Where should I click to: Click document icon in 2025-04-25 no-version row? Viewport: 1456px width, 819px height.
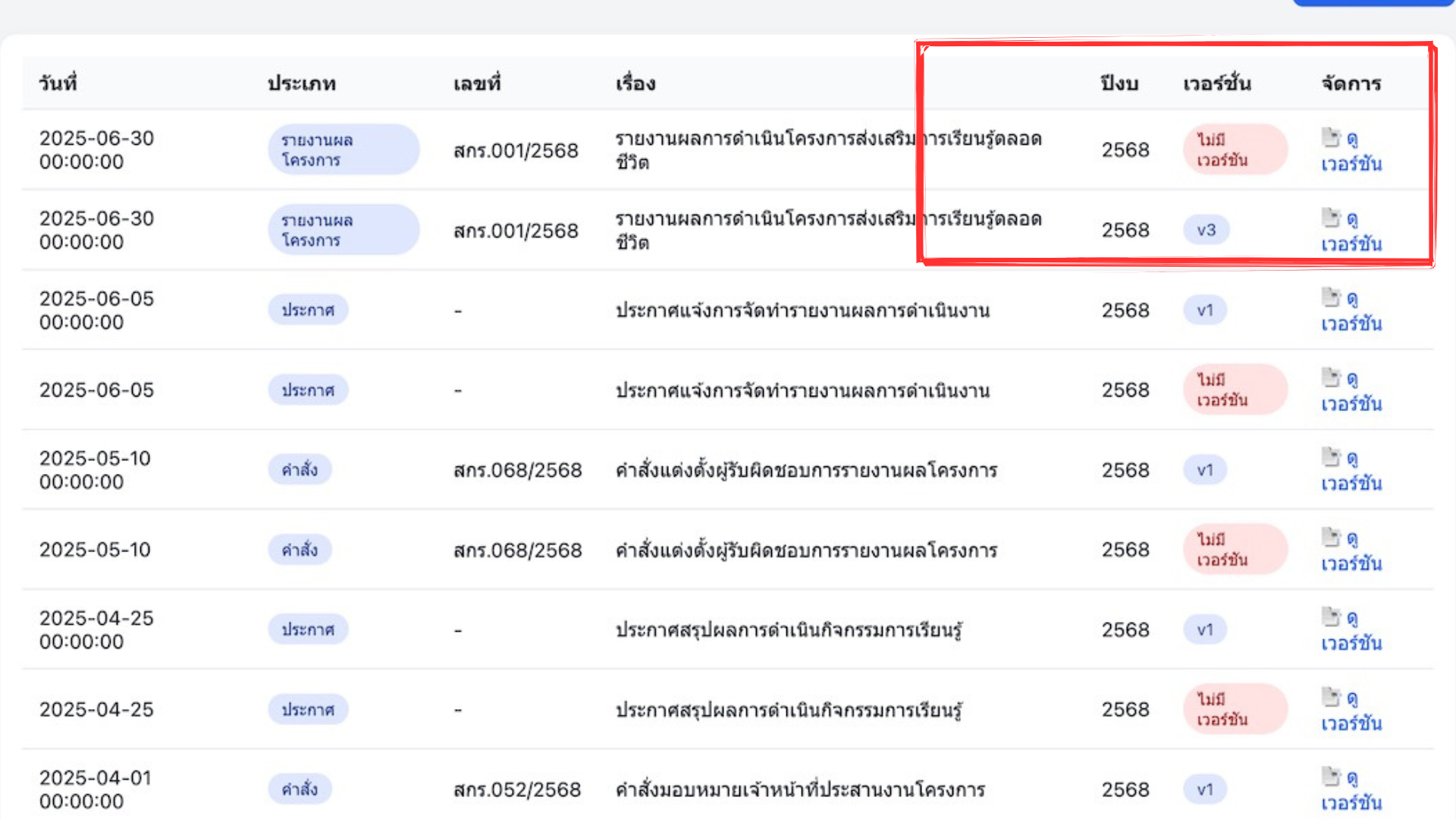coord(1331,697)
